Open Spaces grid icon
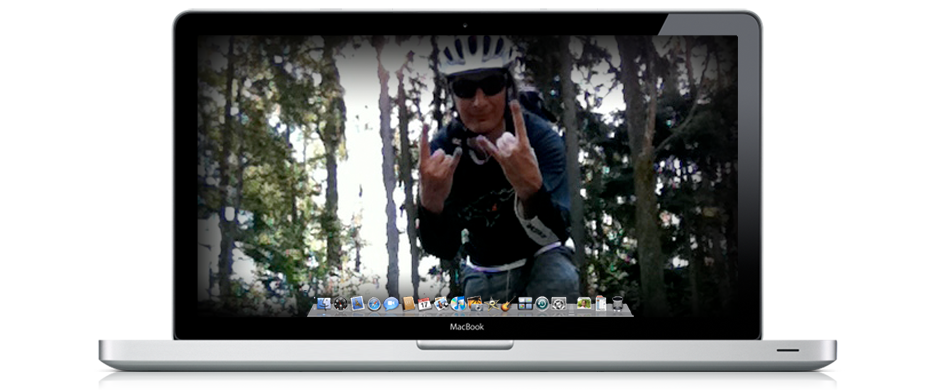 [x=525, y=303]
